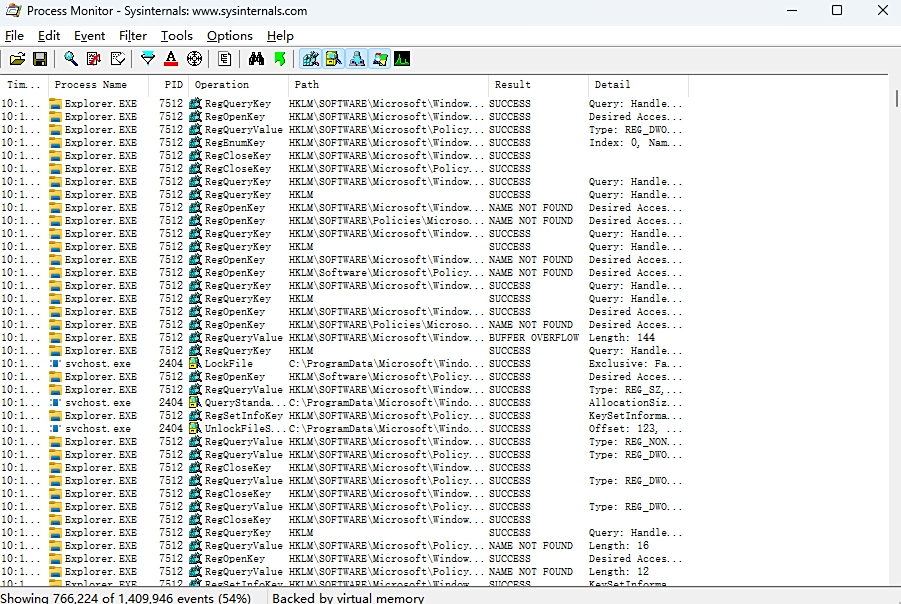Sort events by the Process Name column

(95, 85)
